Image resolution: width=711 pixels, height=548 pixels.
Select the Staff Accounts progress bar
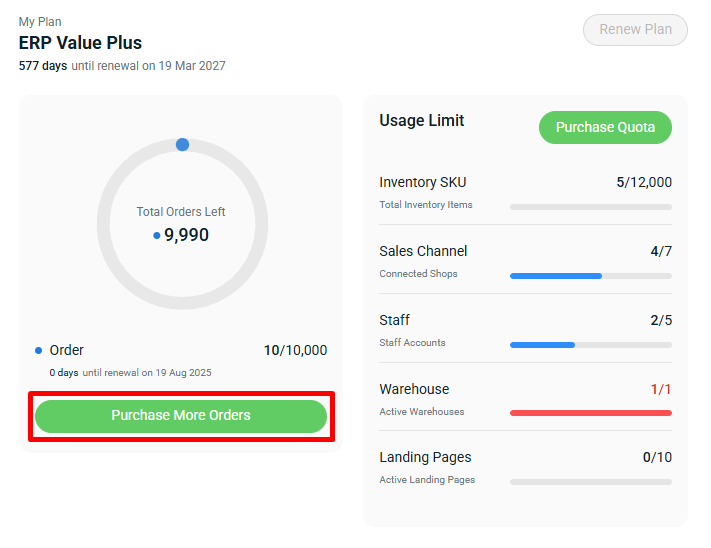[591, 345]
